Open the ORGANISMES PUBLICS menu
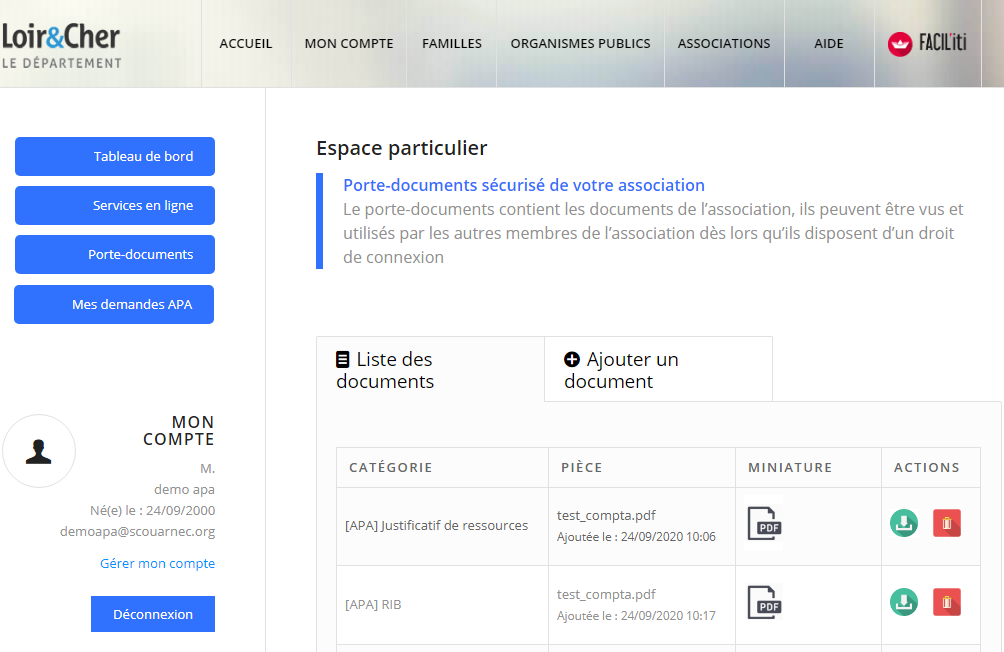The width and height of the screenshot is (1004, 652). coord(580,44)
